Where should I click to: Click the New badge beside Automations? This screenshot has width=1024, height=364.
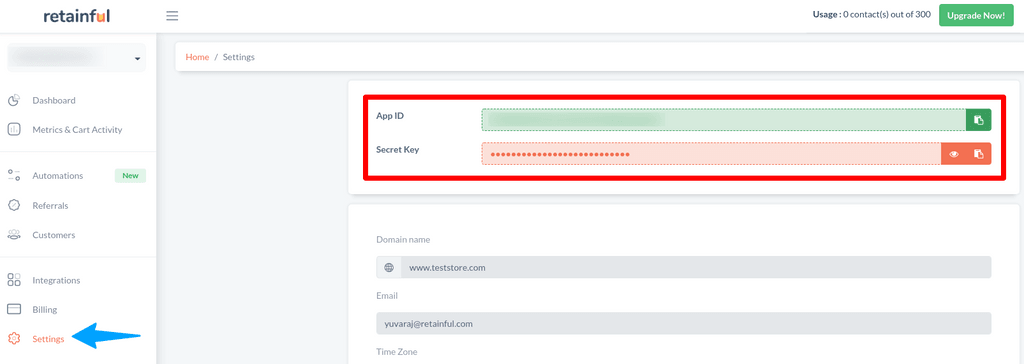tap(131, 176)
